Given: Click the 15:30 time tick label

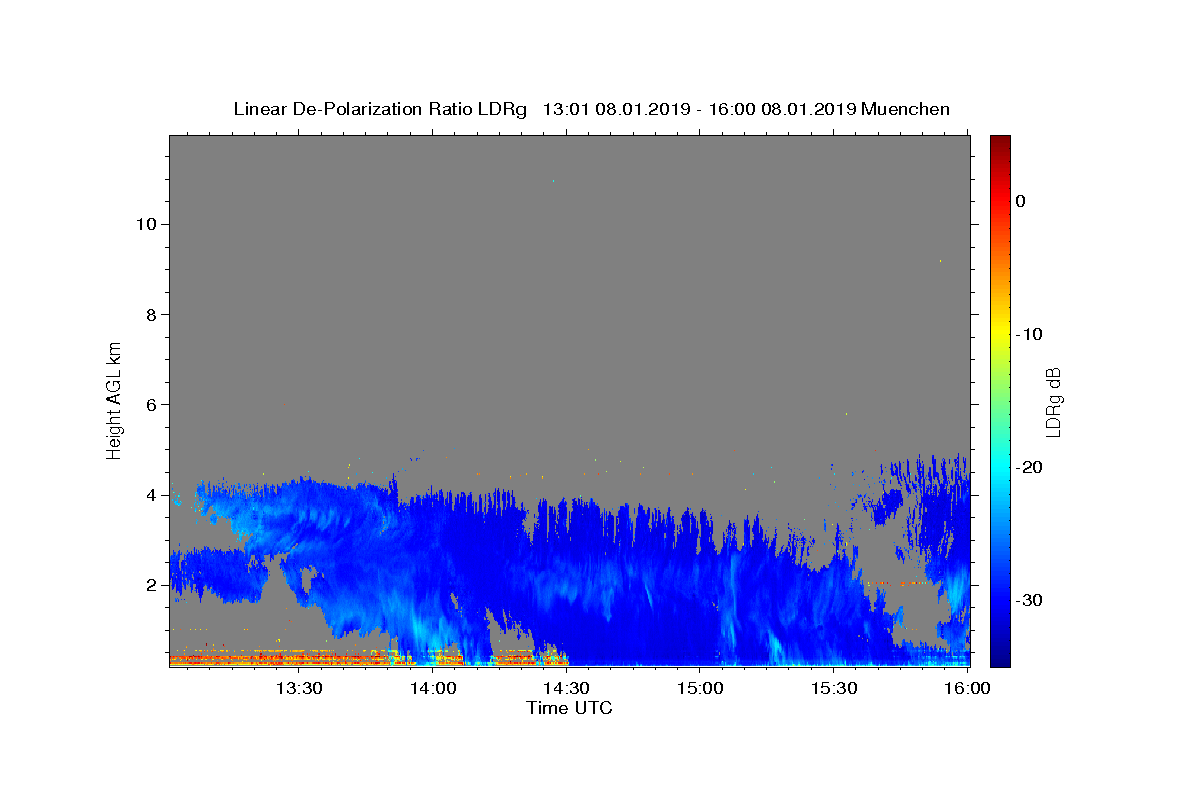Looking at the screenshot, I should [834, 689].
